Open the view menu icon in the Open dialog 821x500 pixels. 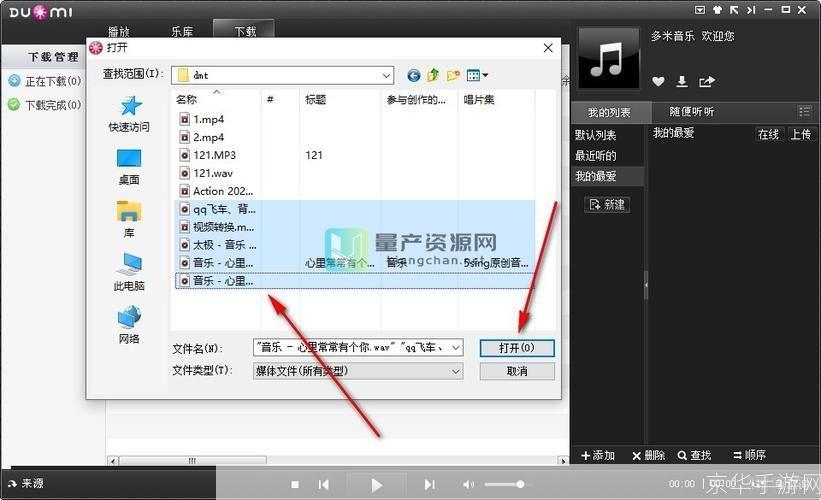coord(477,75)
